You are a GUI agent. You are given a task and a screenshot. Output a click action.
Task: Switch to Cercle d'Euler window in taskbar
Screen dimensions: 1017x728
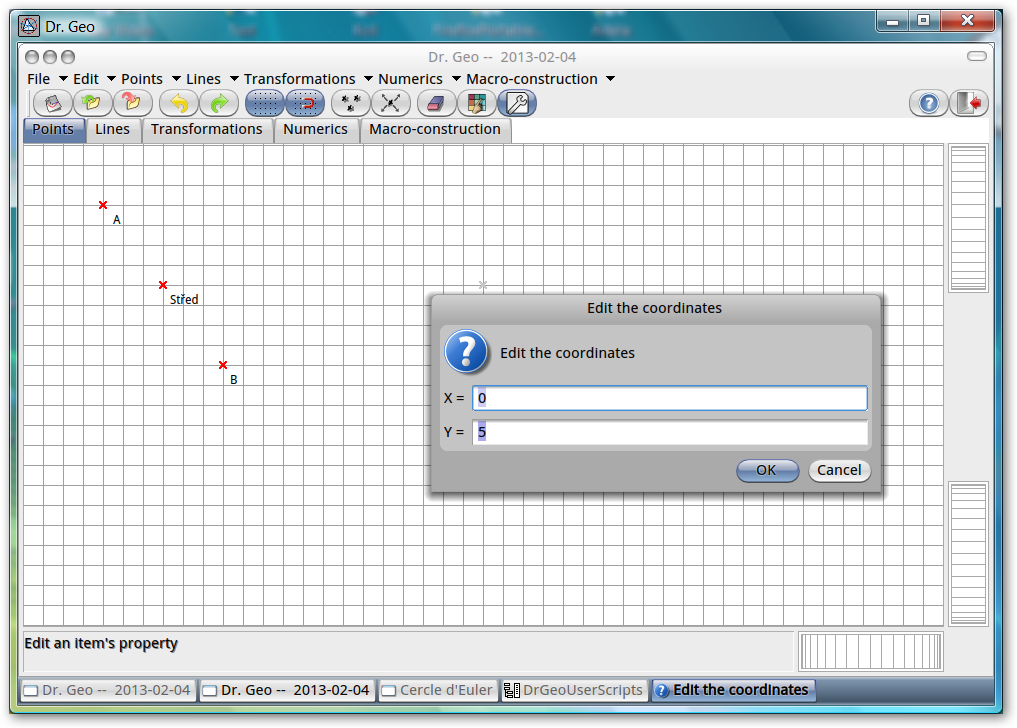437,690
